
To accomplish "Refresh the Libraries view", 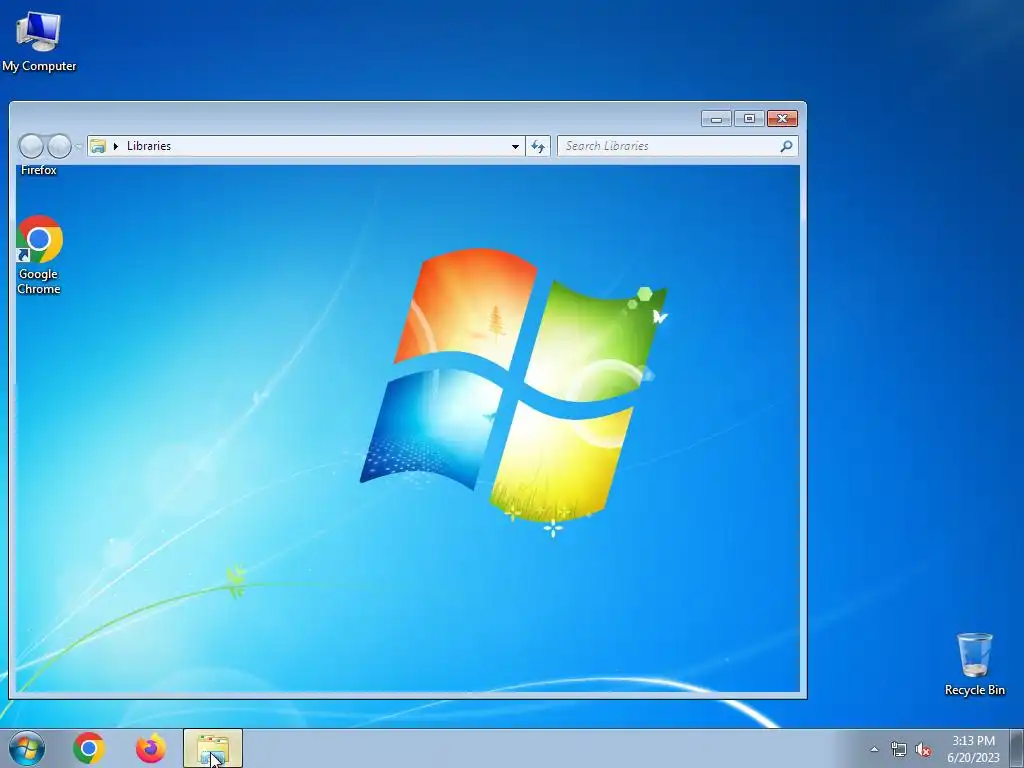I will pos(538,146).
